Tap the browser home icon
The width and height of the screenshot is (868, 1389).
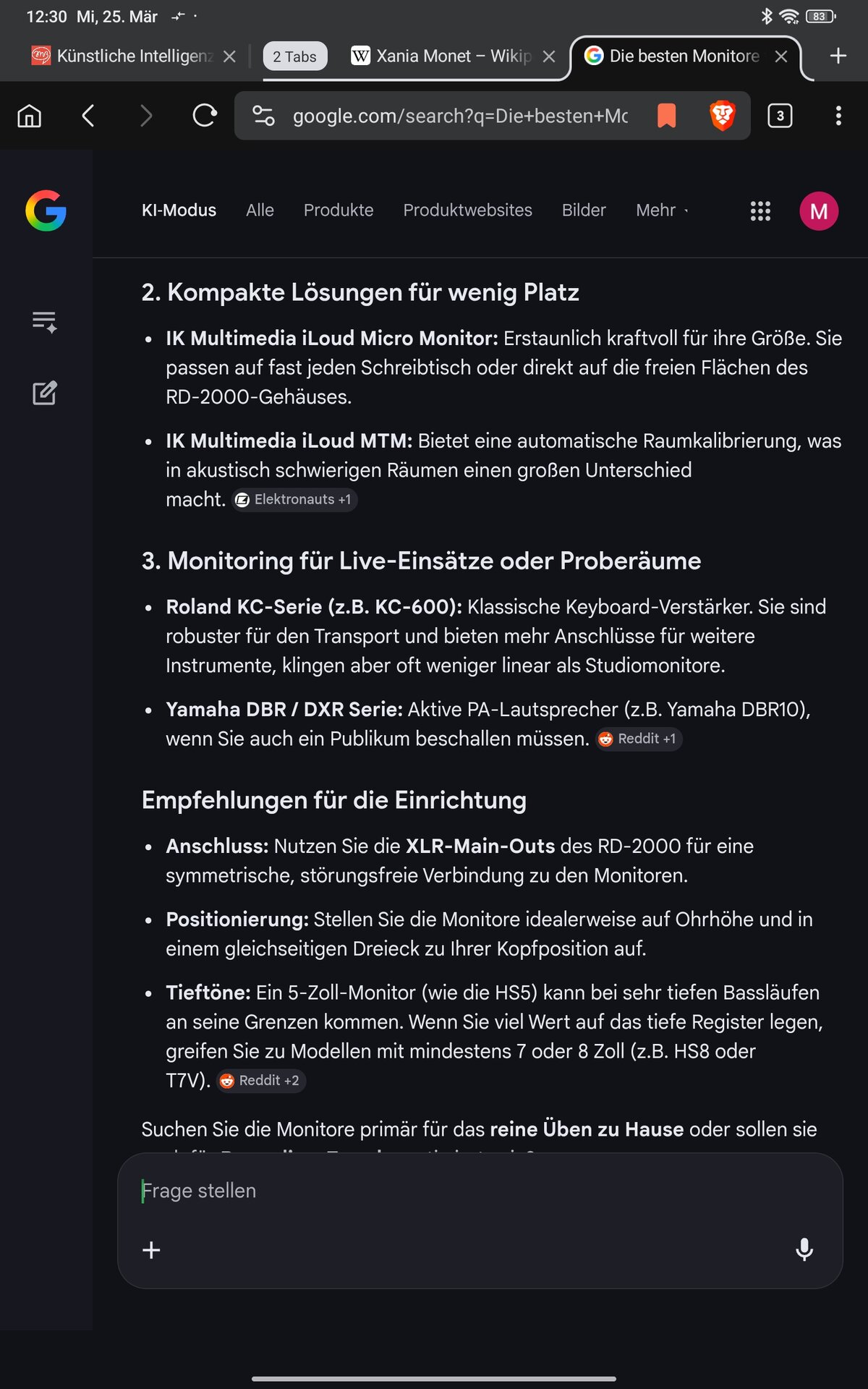(x=30, y=116)
